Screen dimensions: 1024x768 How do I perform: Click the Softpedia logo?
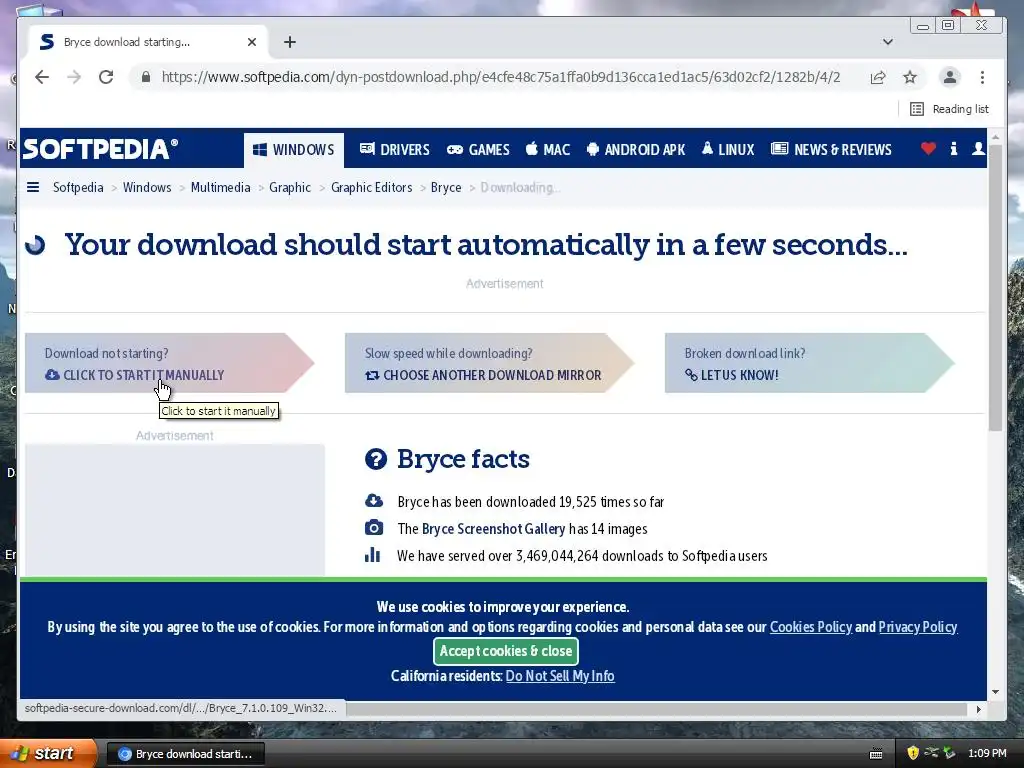click(x=100, y=149)
